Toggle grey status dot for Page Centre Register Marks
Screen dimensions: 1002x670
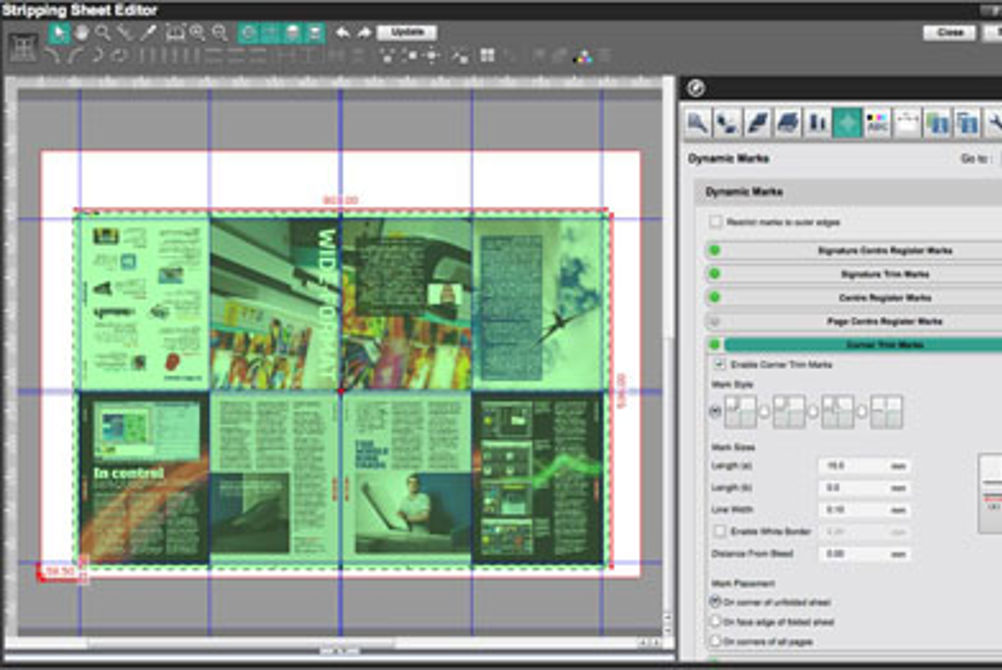coord(715,321)
